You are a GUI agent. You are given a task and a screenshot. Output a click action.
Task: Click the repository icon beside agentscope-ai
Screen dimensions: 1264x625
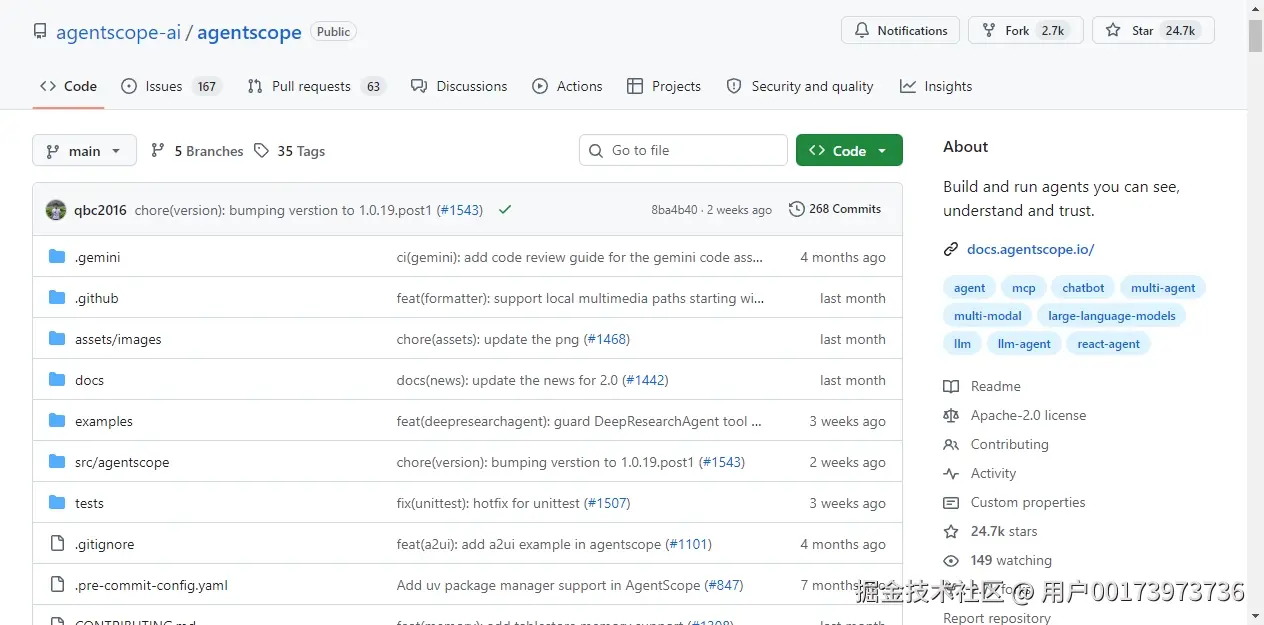click(40, 32)
